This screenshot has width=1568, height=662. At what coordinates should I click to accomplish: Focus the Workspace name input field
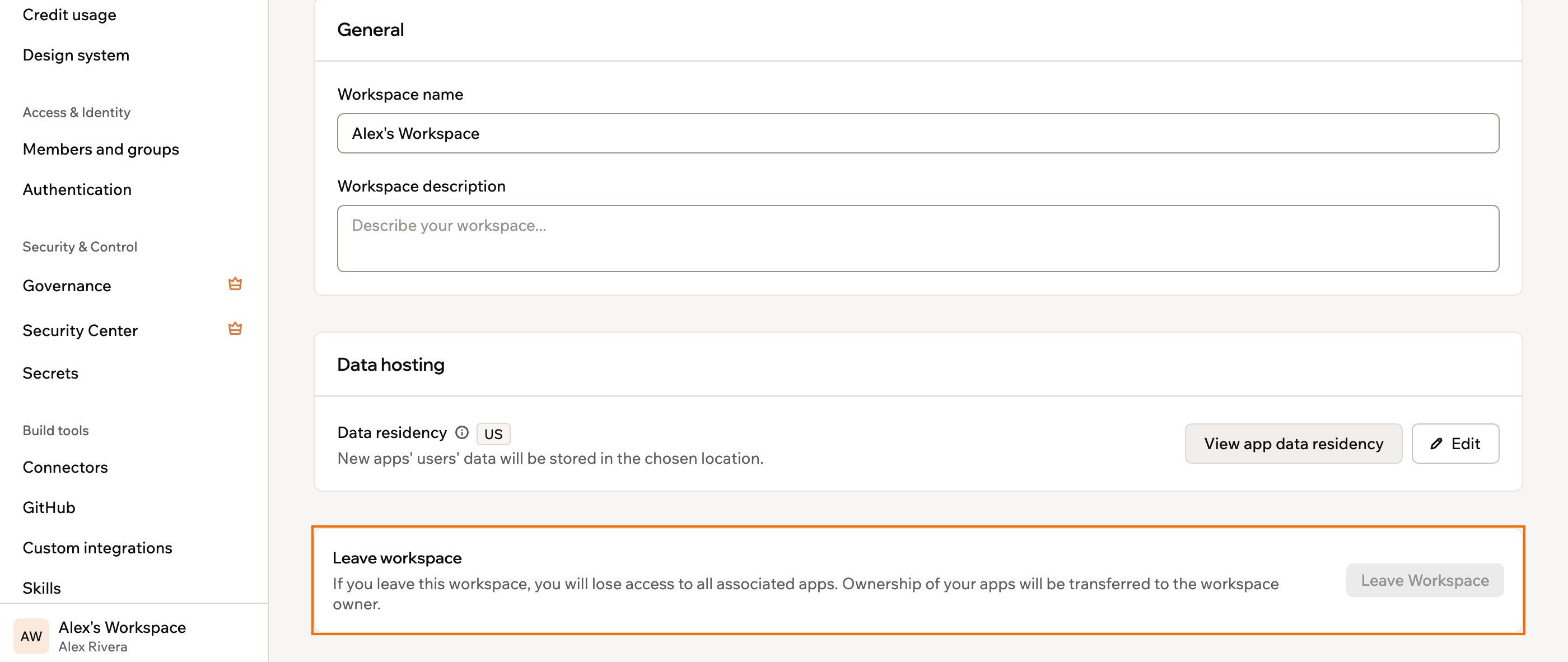pyautogui.click(x=918, y=133)
